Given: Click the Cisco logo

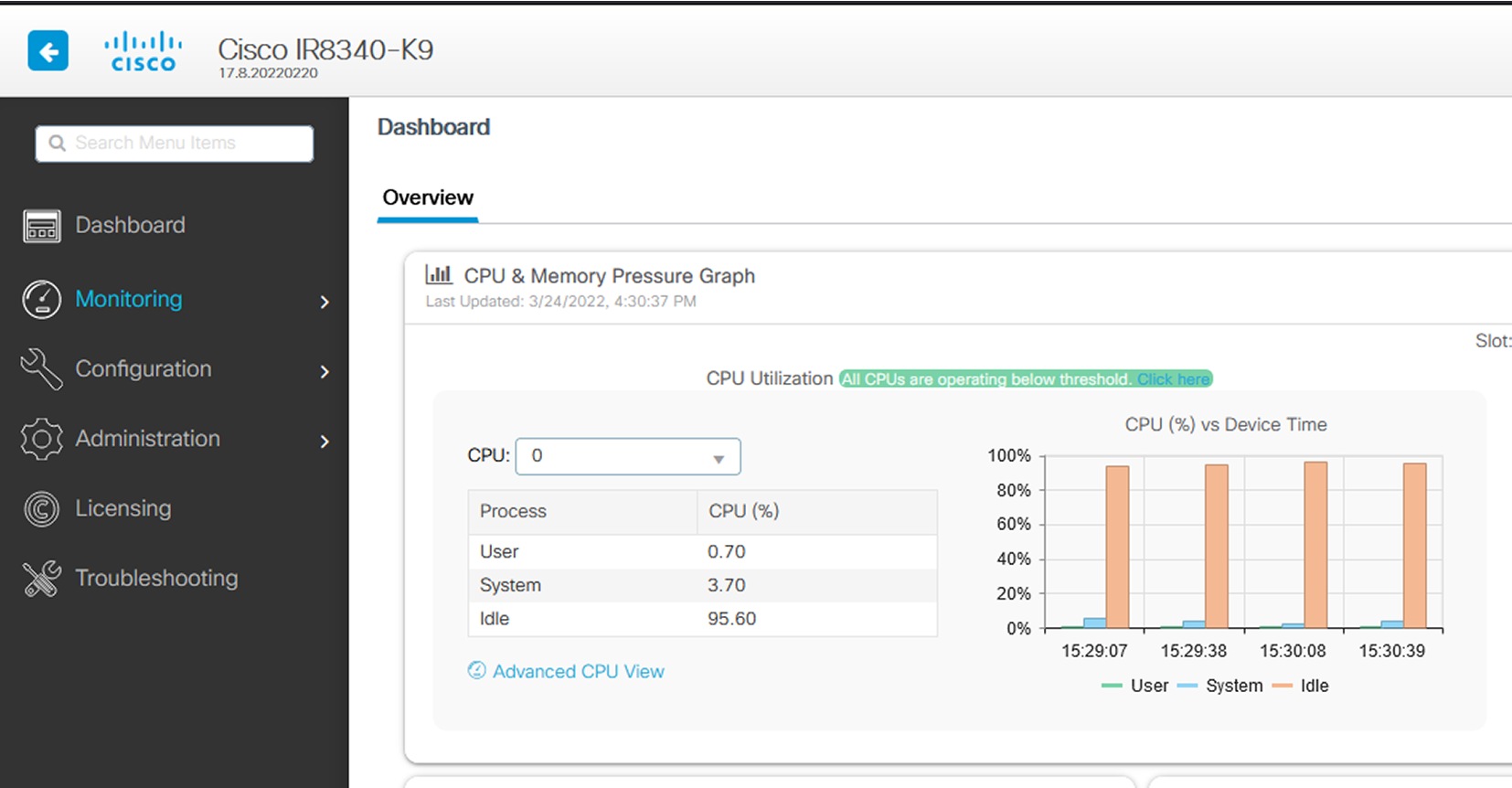Looking at the screenshot, I should pos(143,51).
